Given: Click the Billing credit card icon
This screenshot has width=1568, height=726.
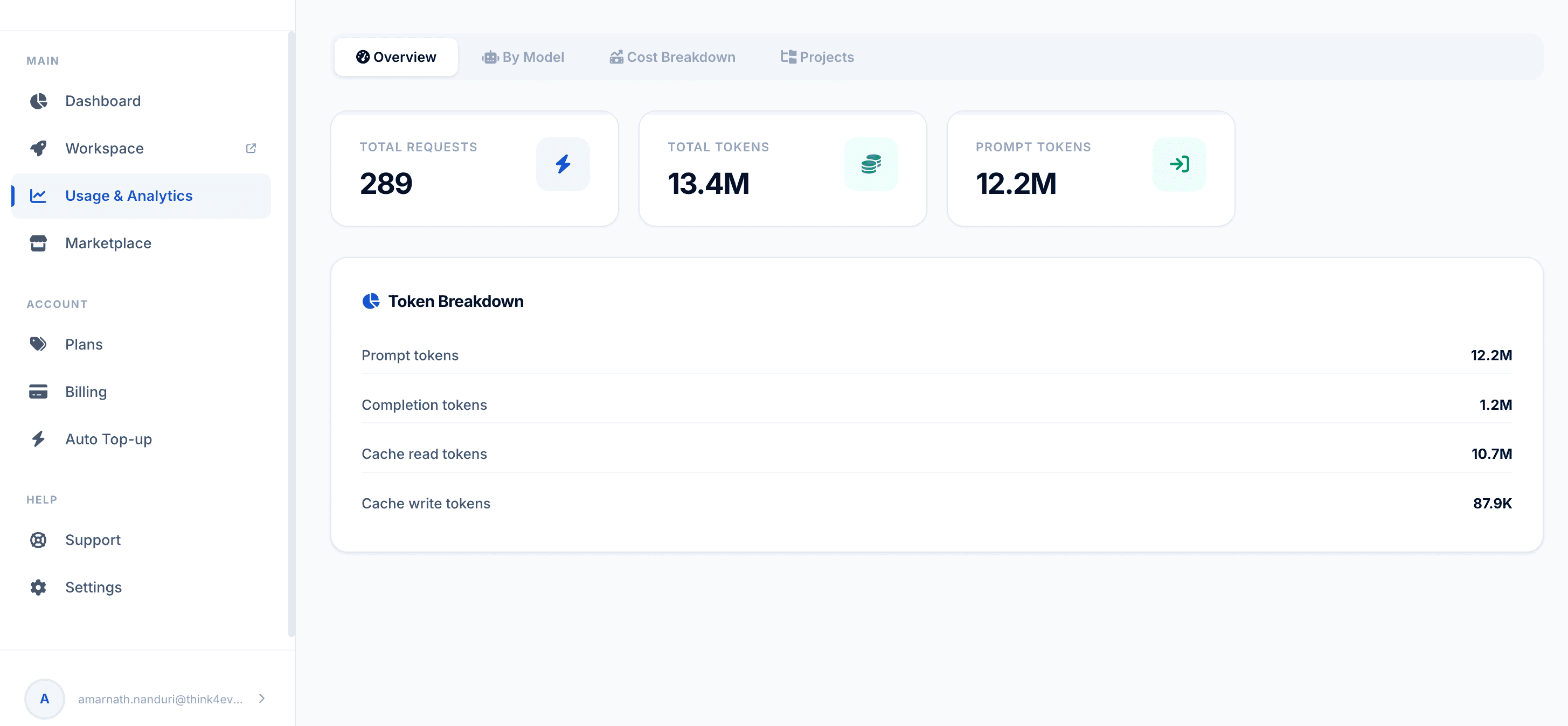Looking at the screenshot, I should click(x=38, y=392).
